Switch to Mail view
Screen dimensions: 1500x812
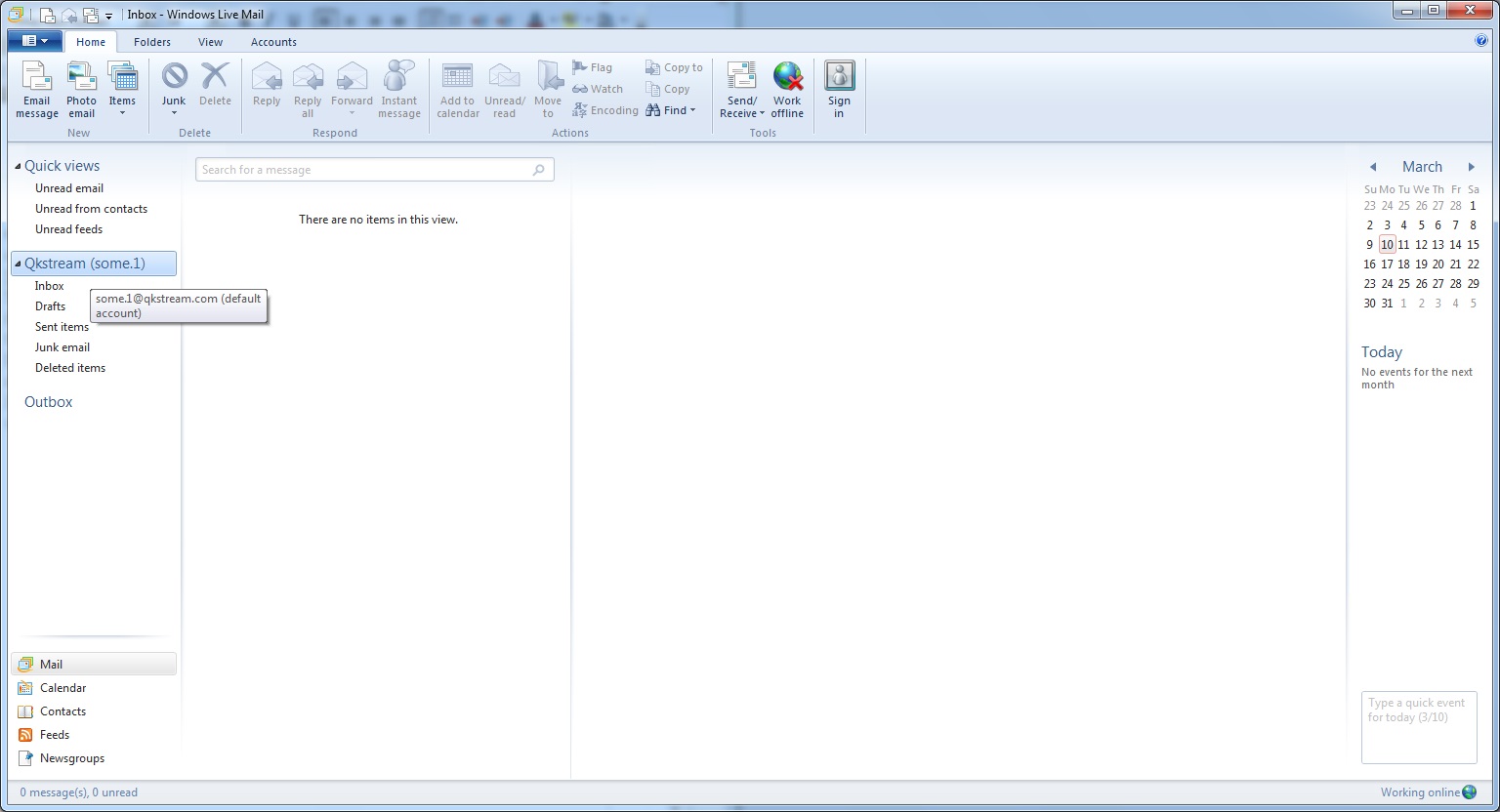pyautogui.click(x=94, y=665)
